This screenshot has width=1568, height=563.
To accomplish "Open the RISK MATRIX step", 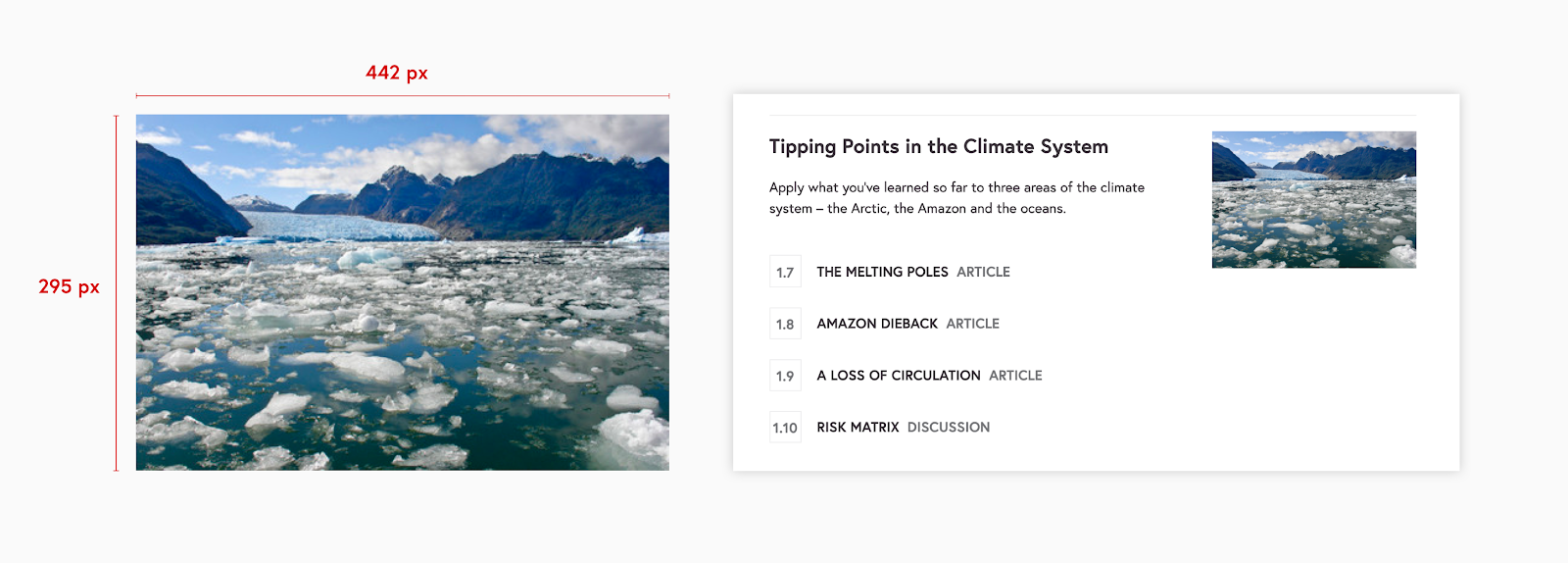I will 857,428.
